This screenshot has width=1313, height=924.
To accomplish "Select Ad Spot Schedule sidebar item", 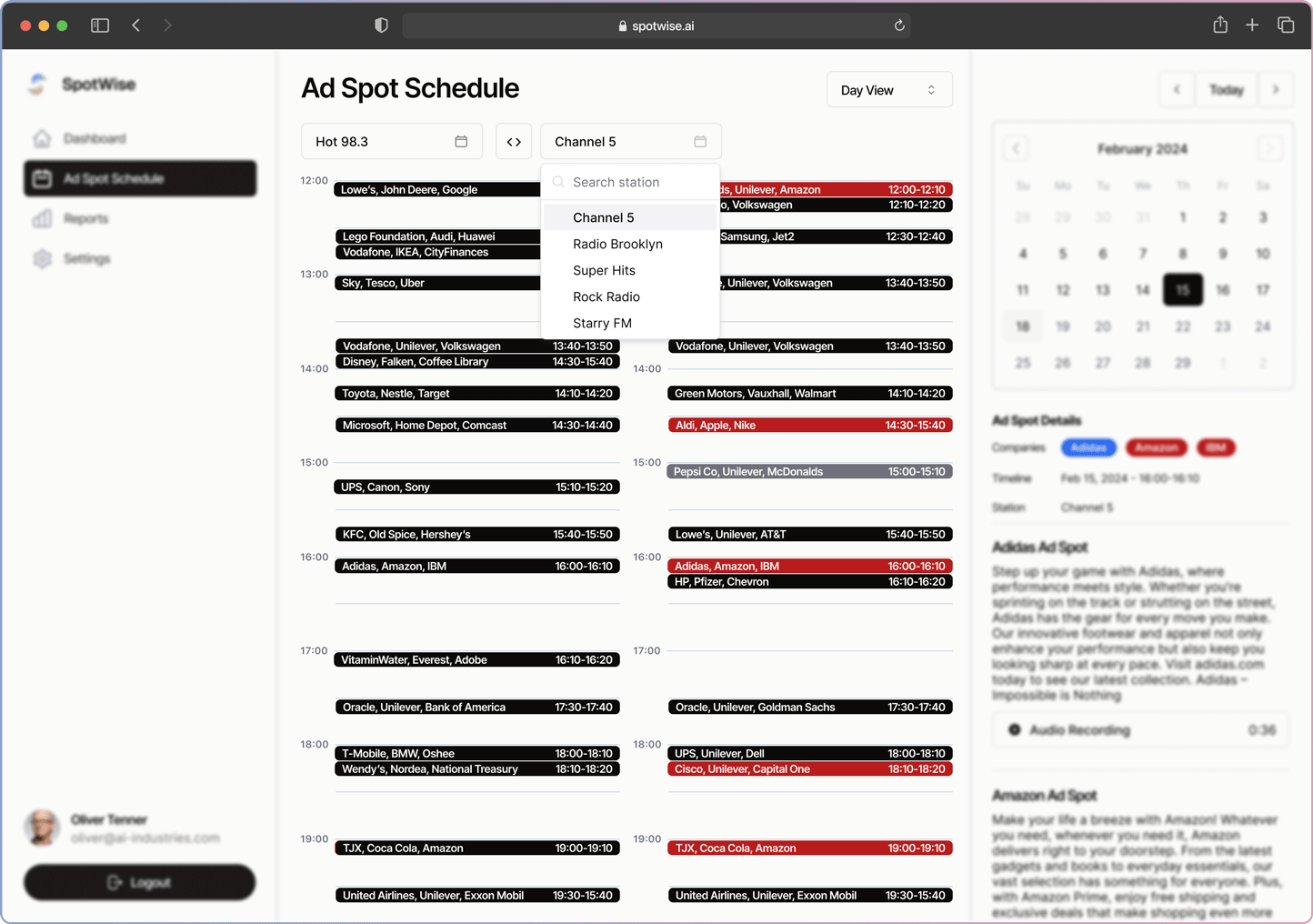I will (140, 178).
